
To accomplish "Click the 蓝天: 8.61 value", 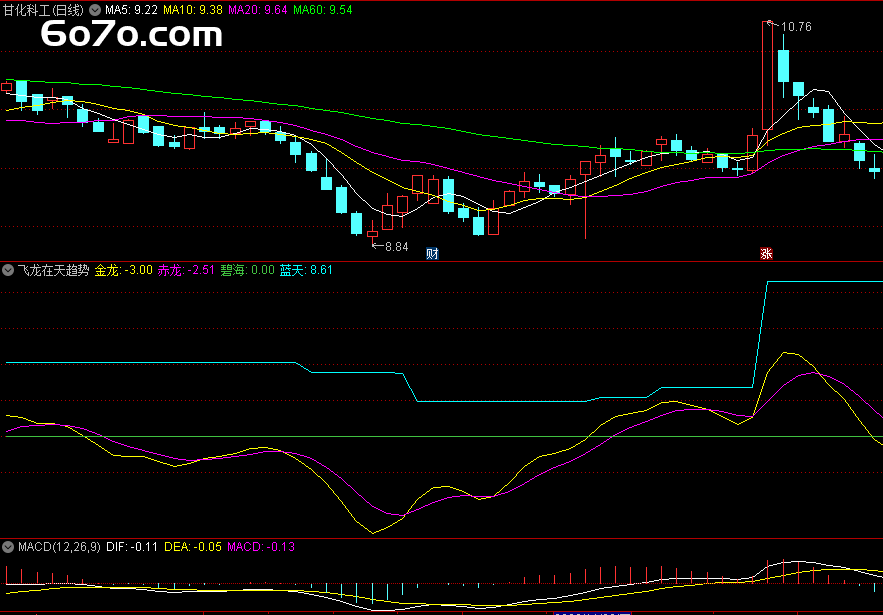I will click(x=306, y=270).
